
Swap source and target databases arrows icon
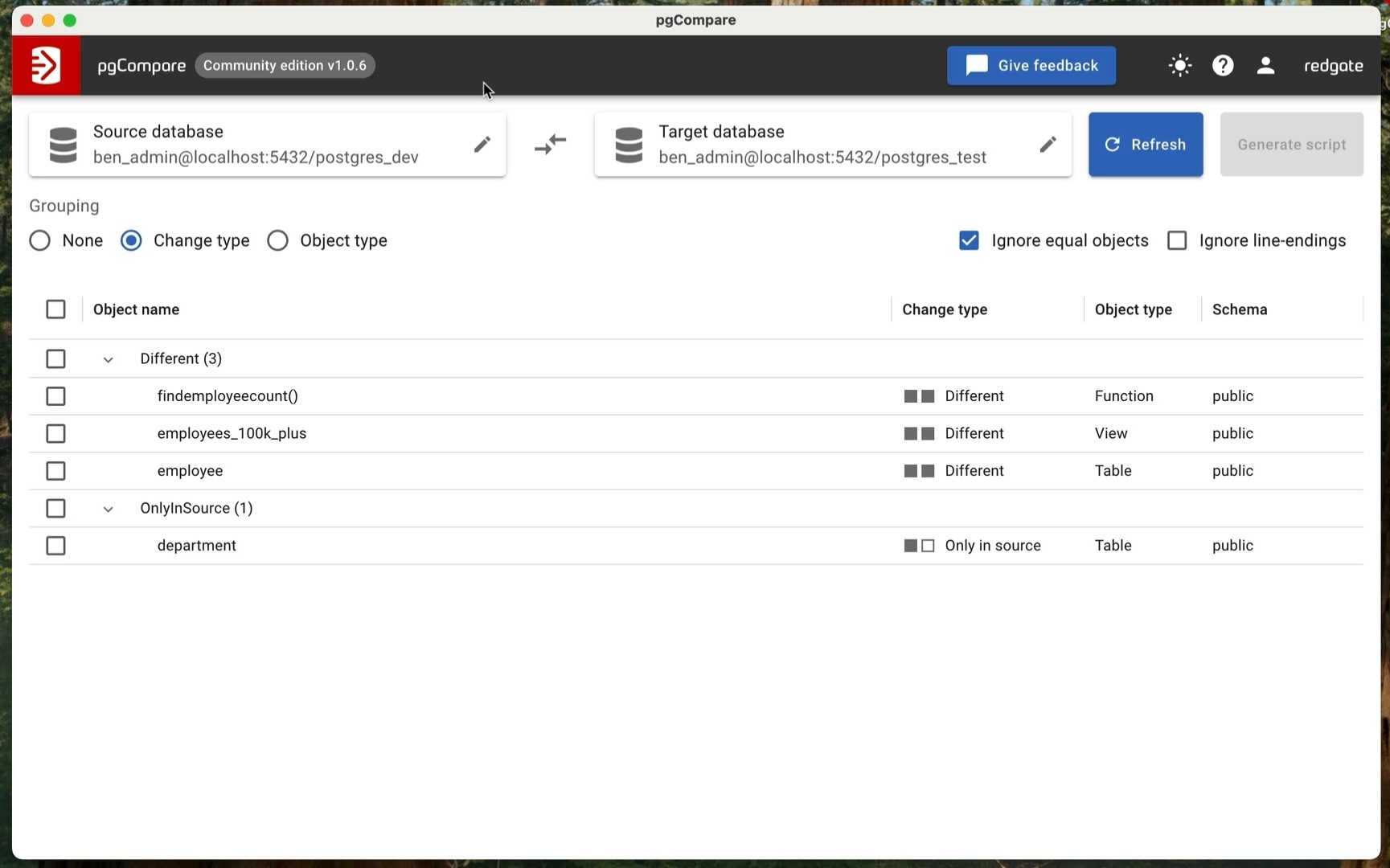pos(551,144)
